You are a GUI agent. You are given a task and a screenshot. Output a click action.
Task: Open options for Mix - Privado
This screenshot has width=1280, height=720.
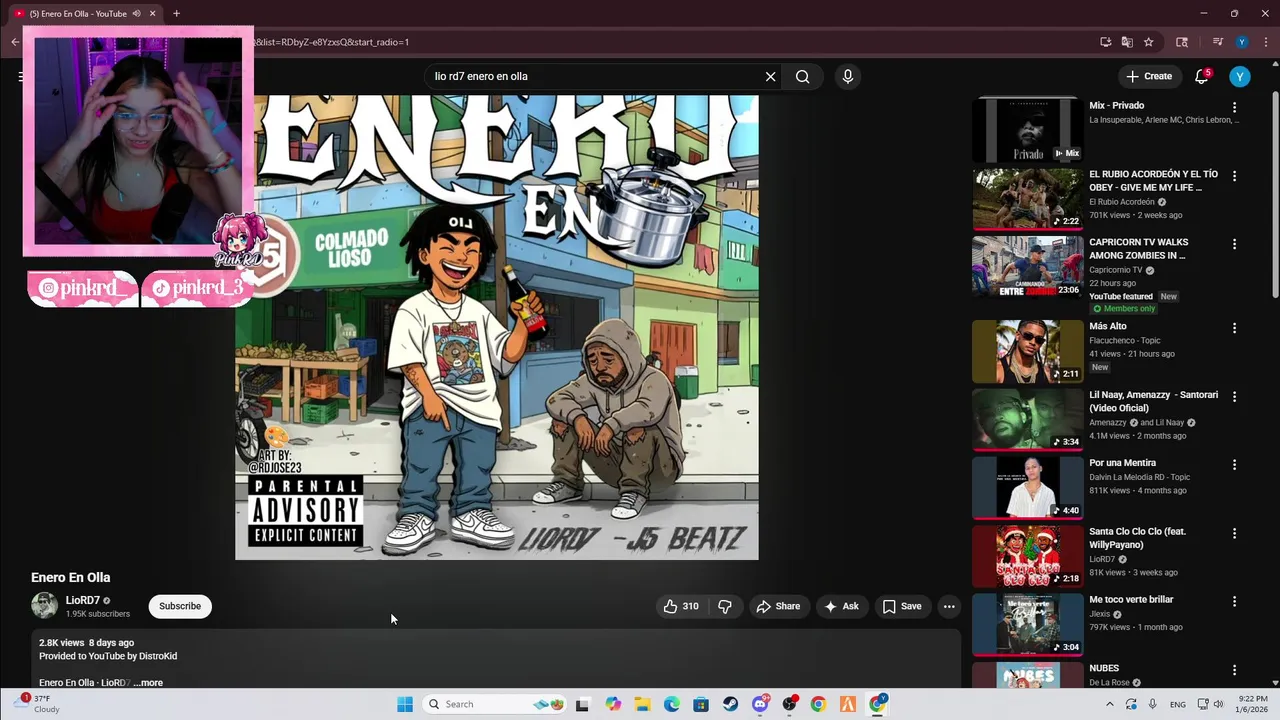coord(1234,107)
